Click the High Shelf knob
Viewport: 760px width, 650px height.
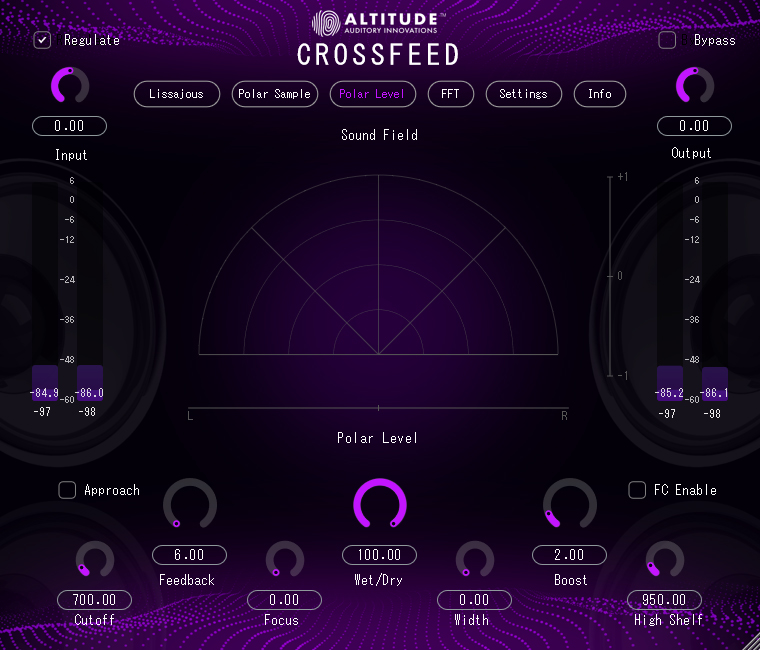[x=664, y=560]
